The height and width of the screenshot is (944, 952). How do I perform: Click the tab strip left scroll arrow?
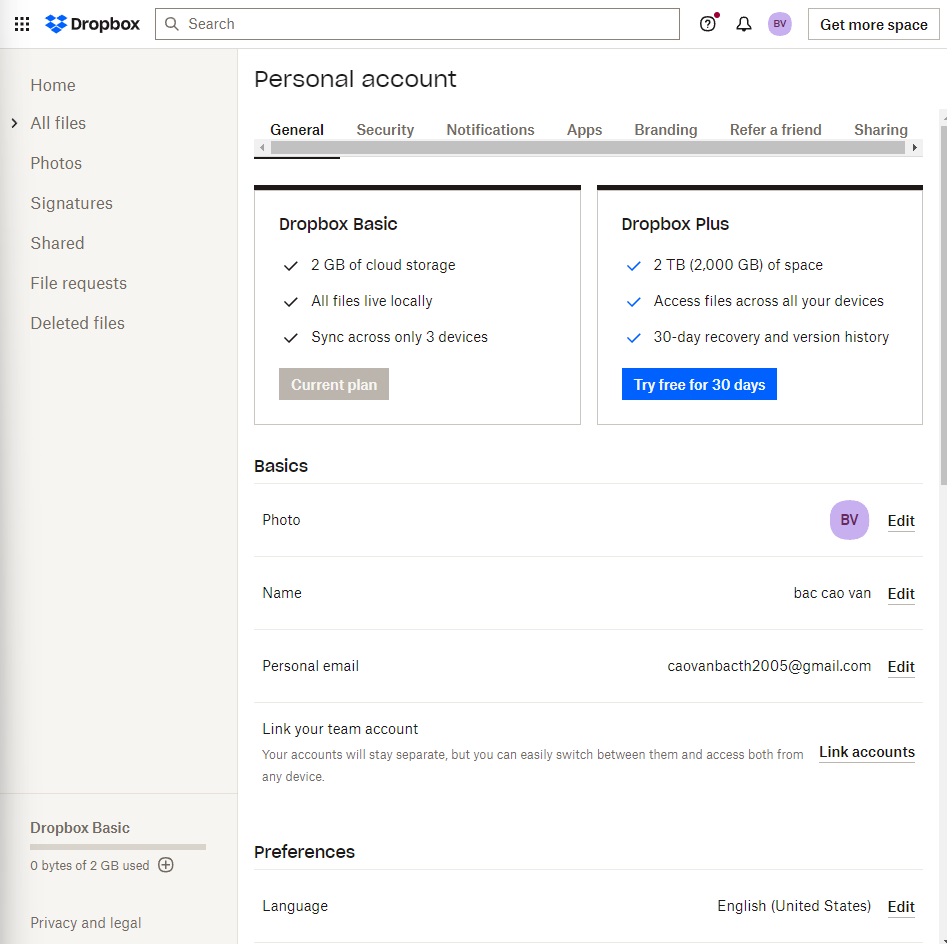click(262, 148)
